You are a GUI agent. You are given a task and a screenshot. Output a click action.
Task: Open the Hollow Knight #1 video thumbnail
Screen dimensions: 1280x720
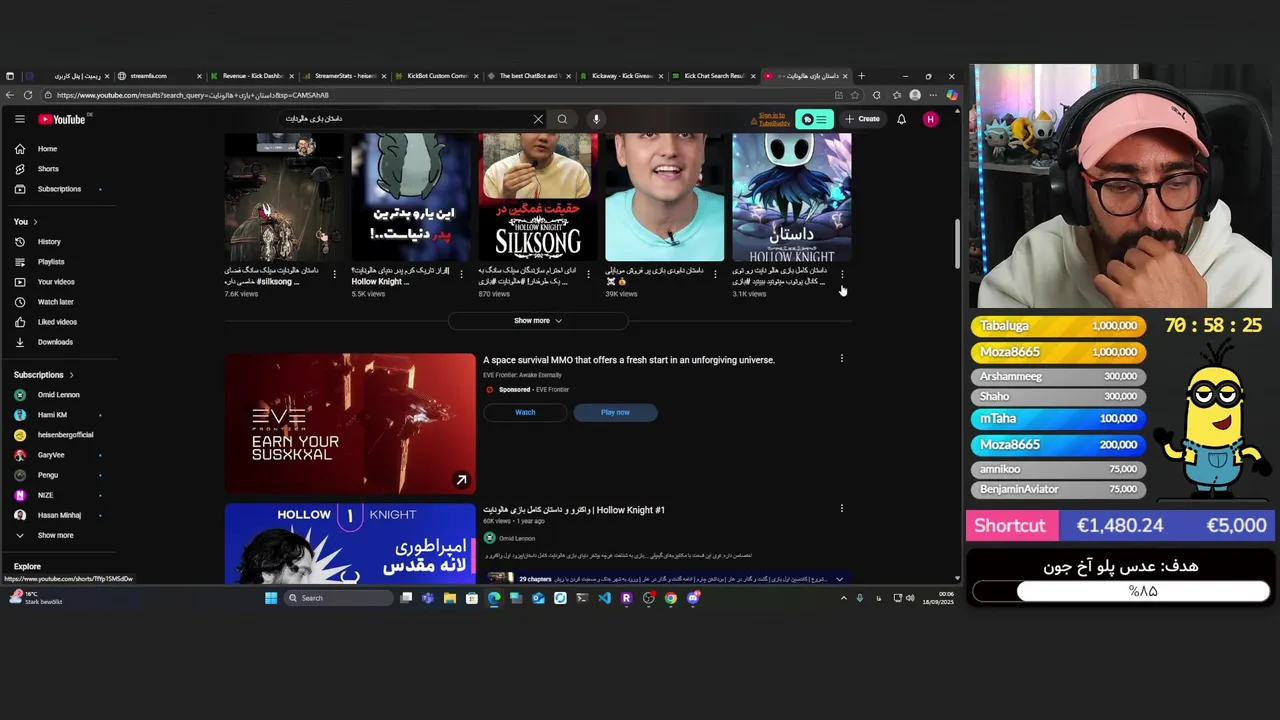coord(350,543)
